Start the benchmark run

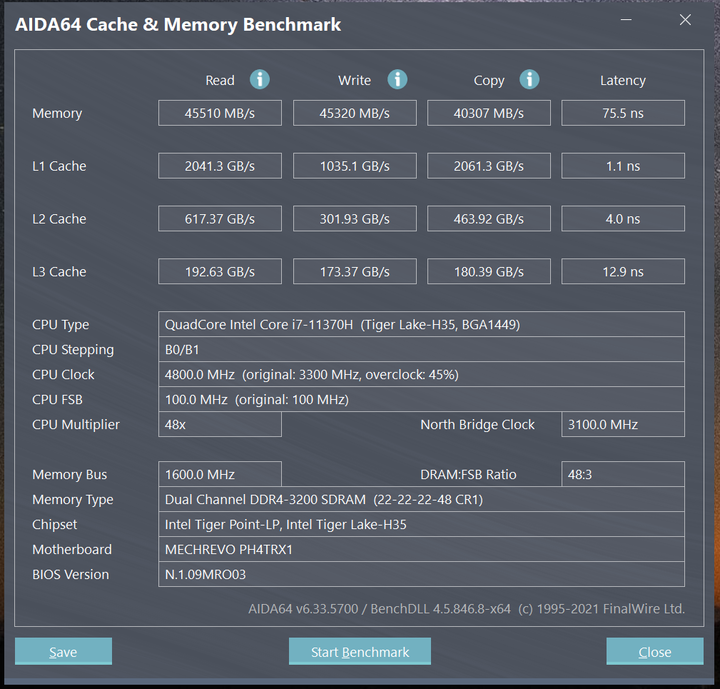click(x=360, y=651)
